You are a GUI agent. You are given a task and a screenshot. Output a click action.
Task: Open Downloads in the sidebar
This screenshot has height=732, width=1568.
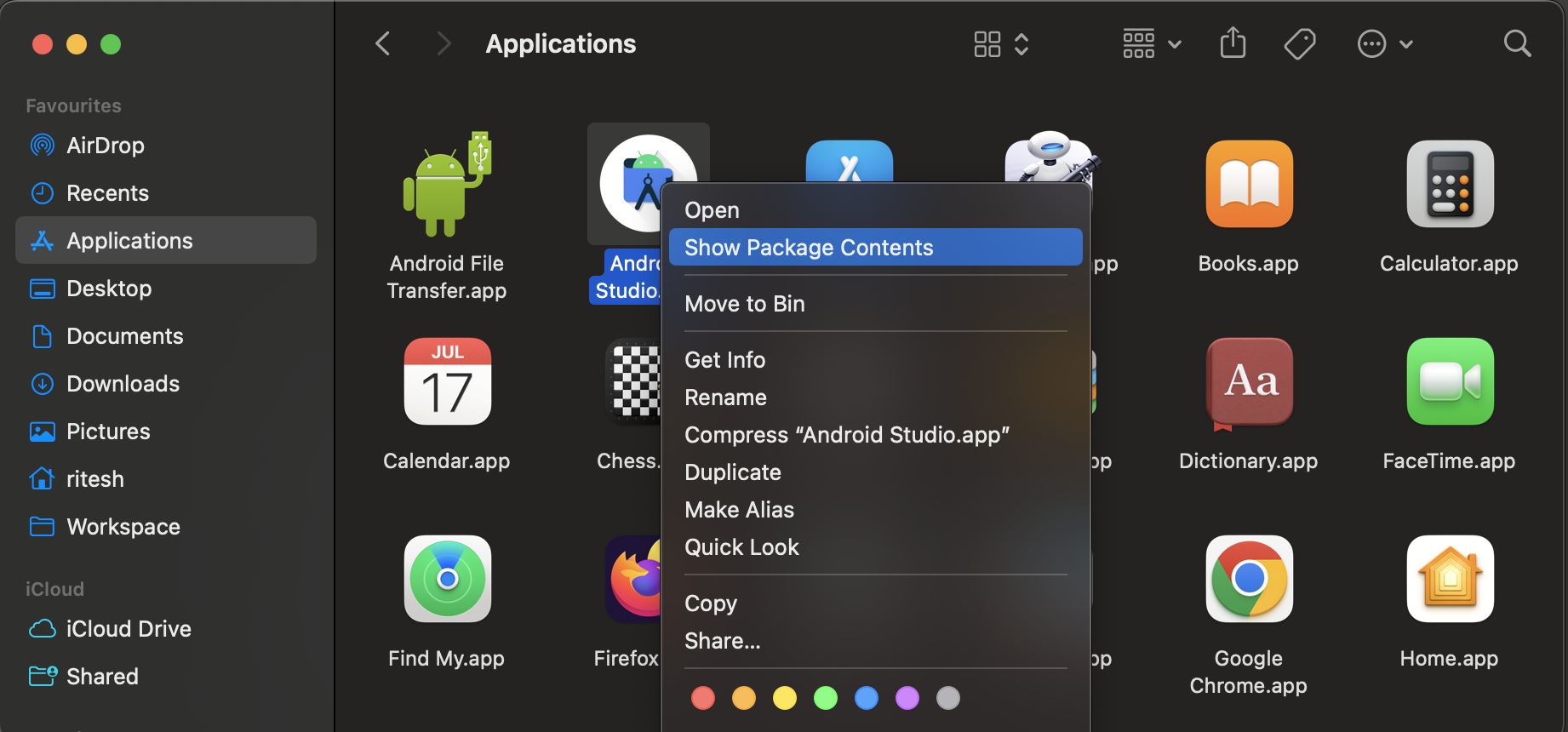(166, 384)
